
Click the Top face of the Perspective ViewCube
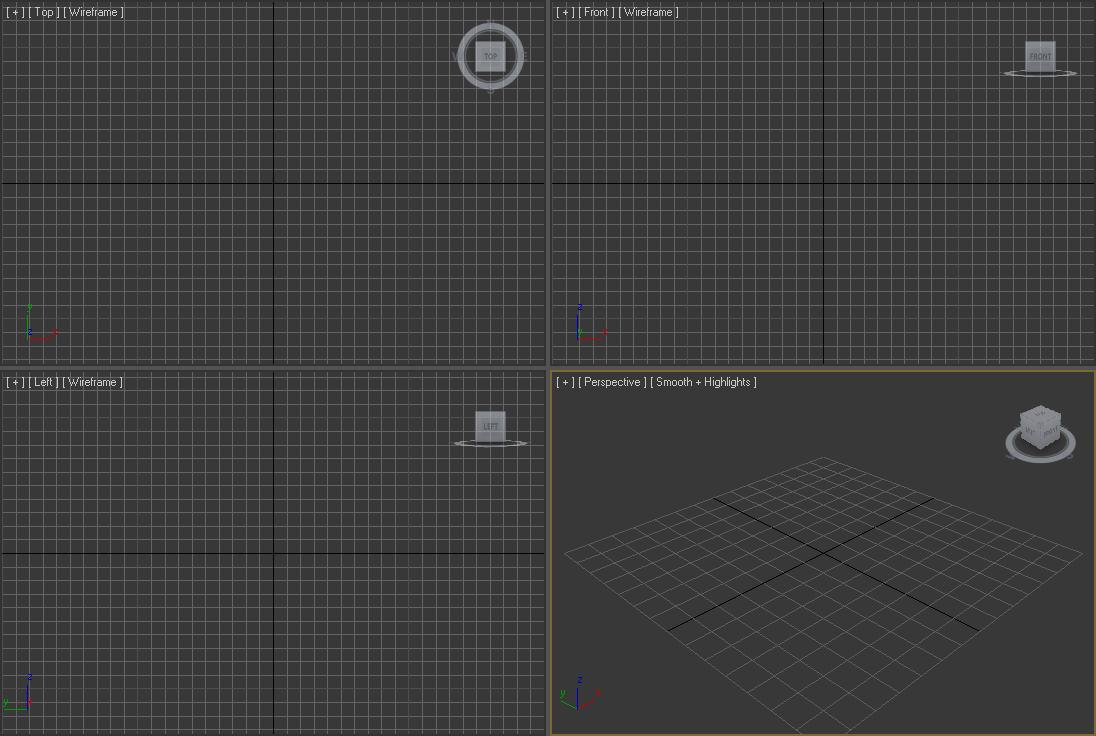[x=1040, y=415]
